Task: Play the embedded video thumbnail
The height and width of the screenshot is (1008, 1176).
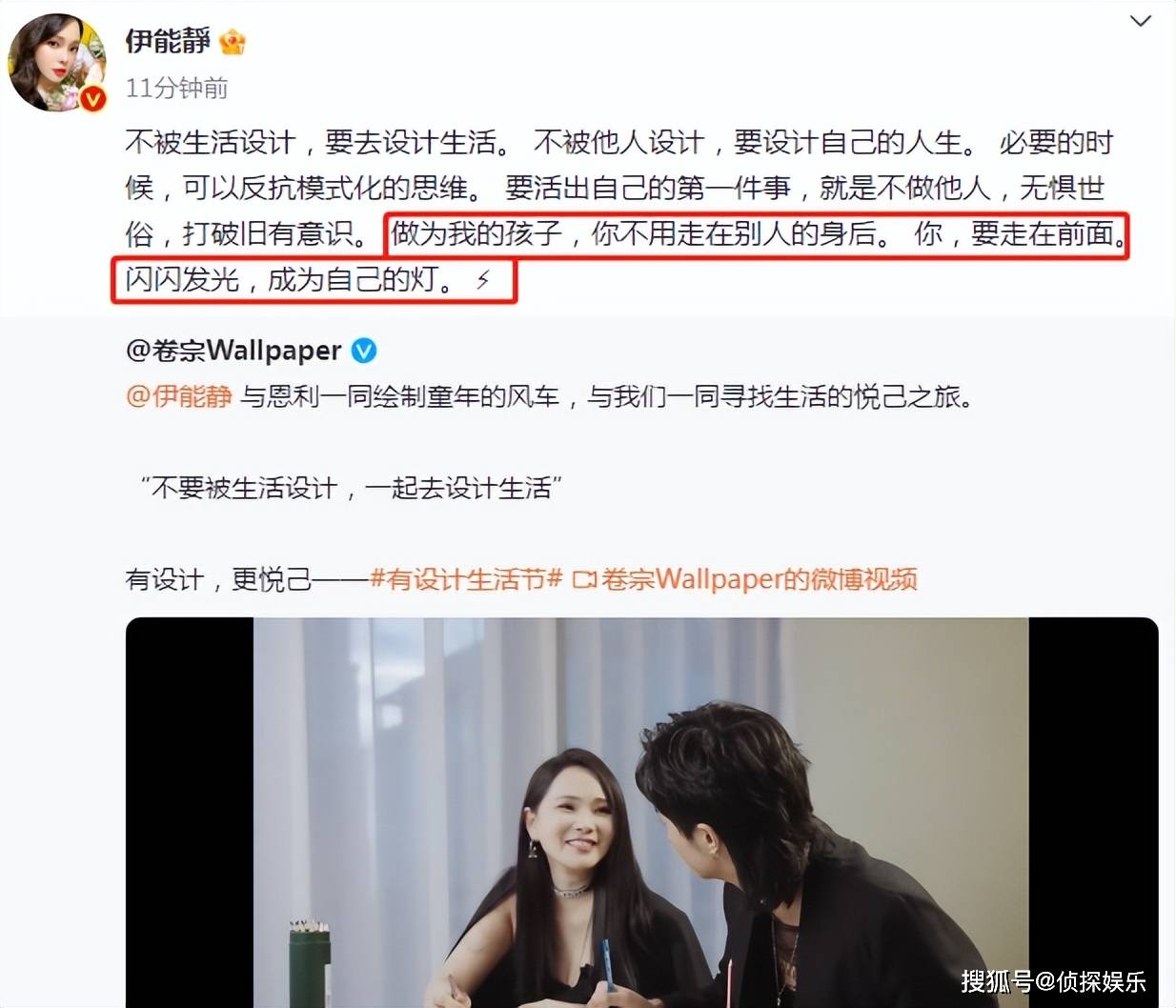Action: [x=641, y=812]
